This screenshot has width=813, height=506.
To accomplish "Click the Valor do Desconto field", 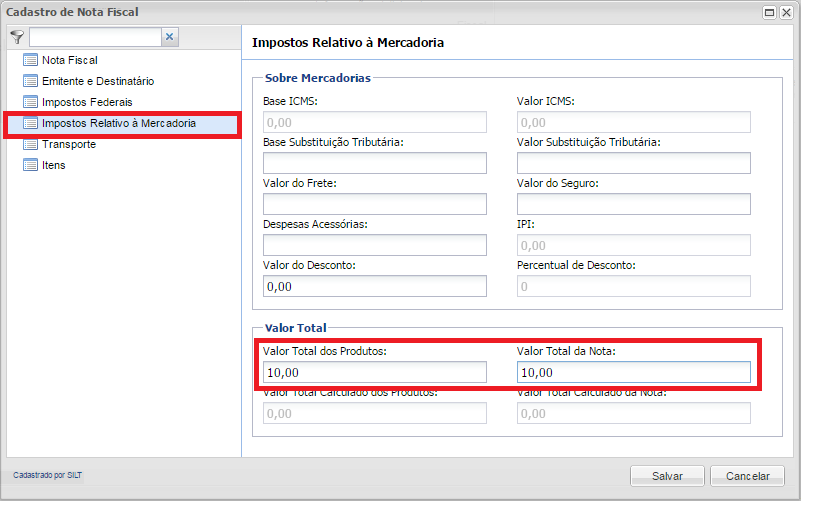I will [374, 286].
